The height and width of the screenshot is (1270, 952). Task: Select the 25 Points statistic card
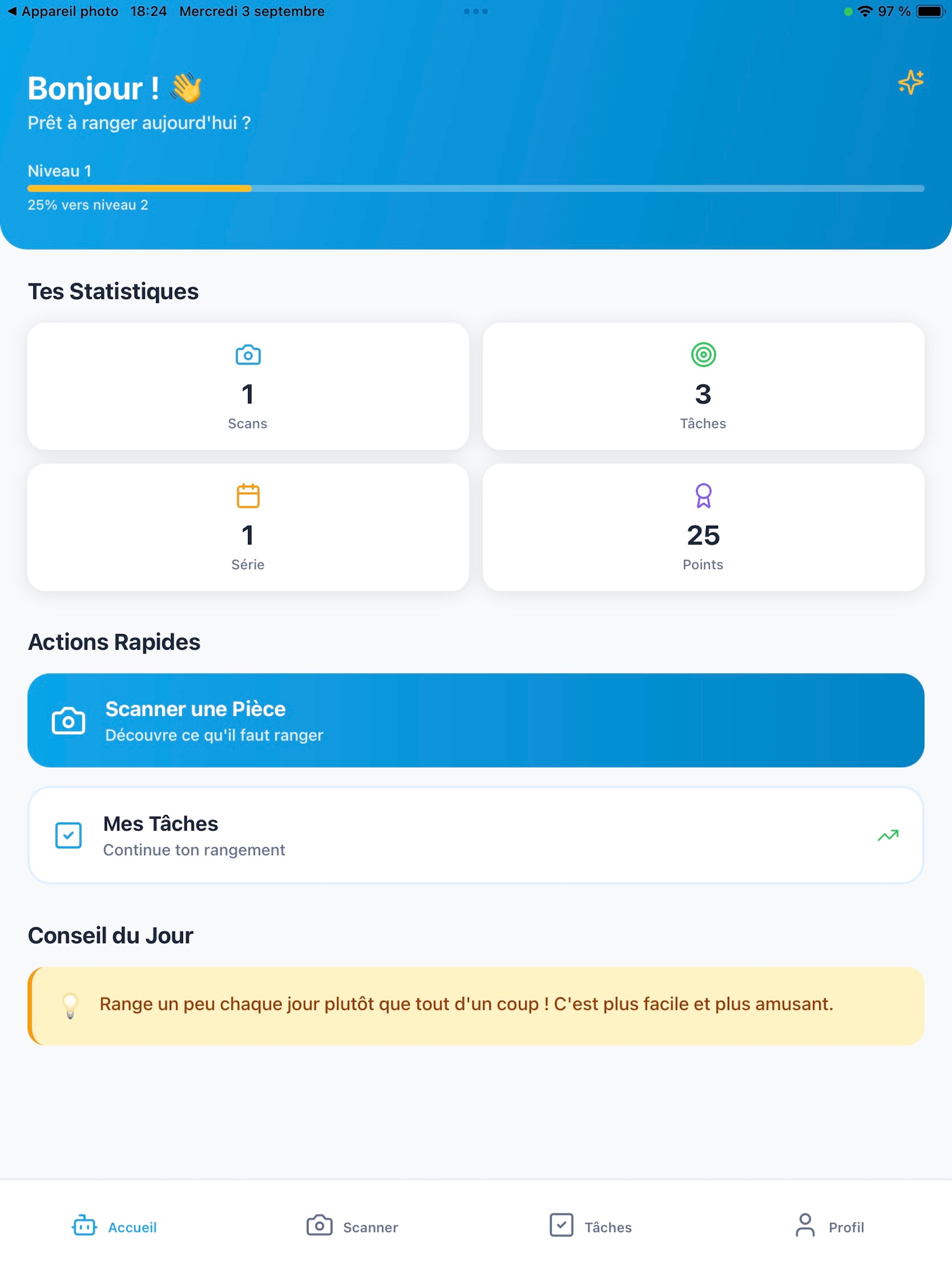tap(703, 527)
